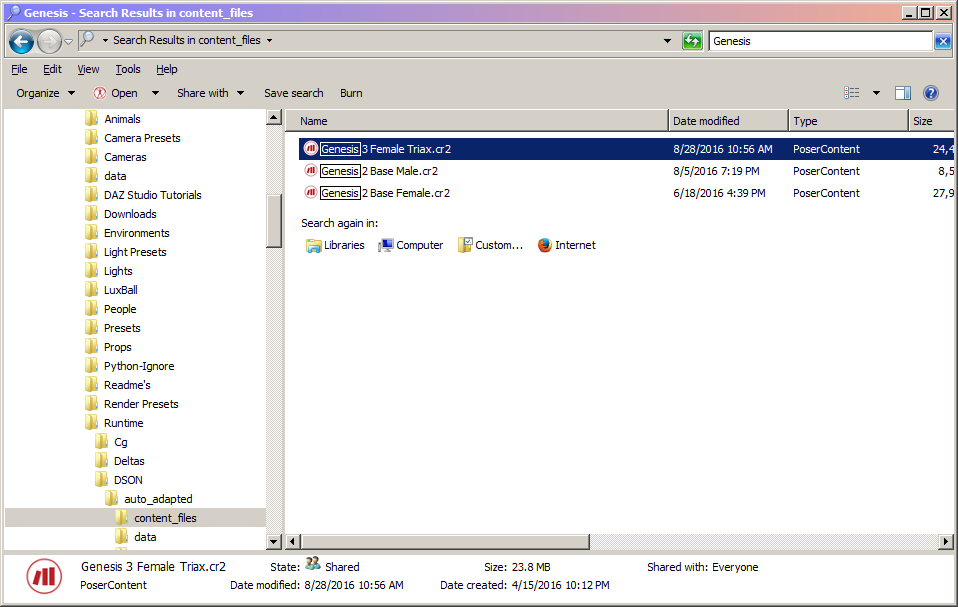Select the Readme's folder

(x=127, y=385)
